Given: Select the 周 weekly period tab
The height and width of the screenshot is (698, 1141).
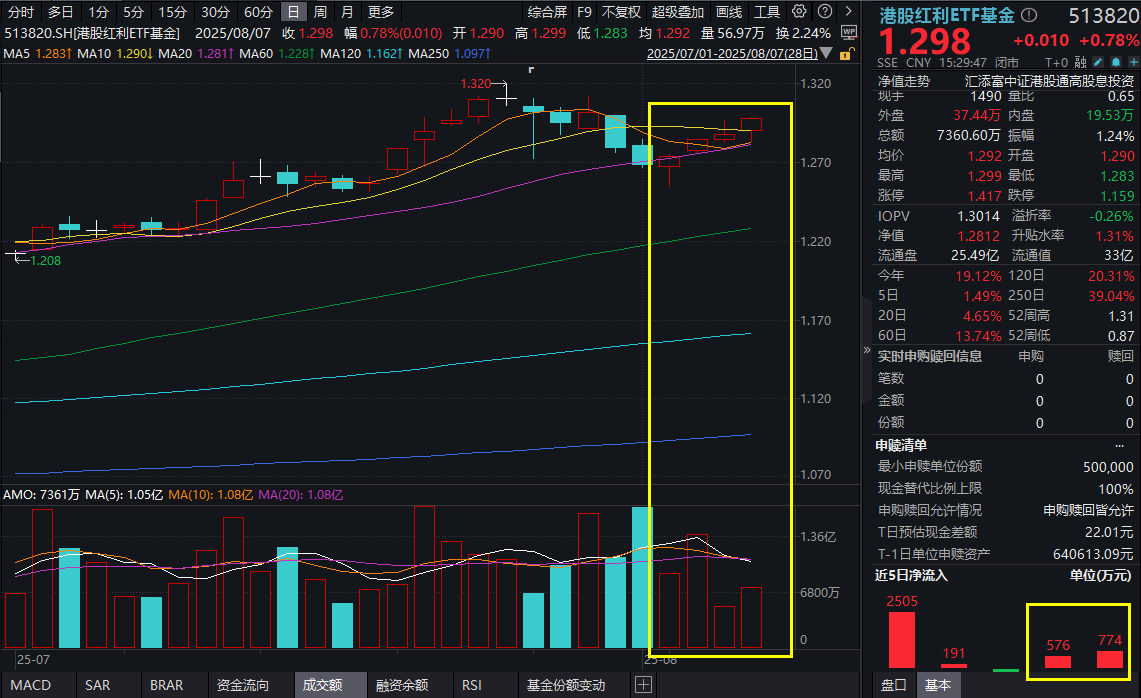Looking at the screenshot, I should pyautogui.click(x=320, y=12).
